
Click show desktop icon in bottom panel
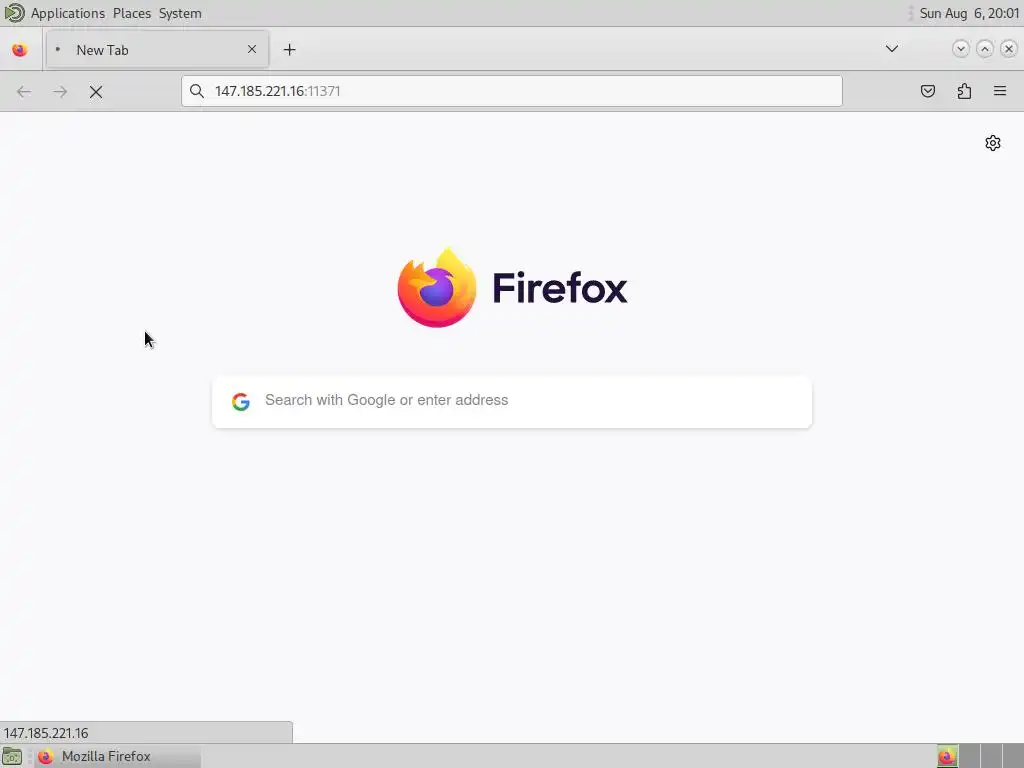[x=12, y=757]
